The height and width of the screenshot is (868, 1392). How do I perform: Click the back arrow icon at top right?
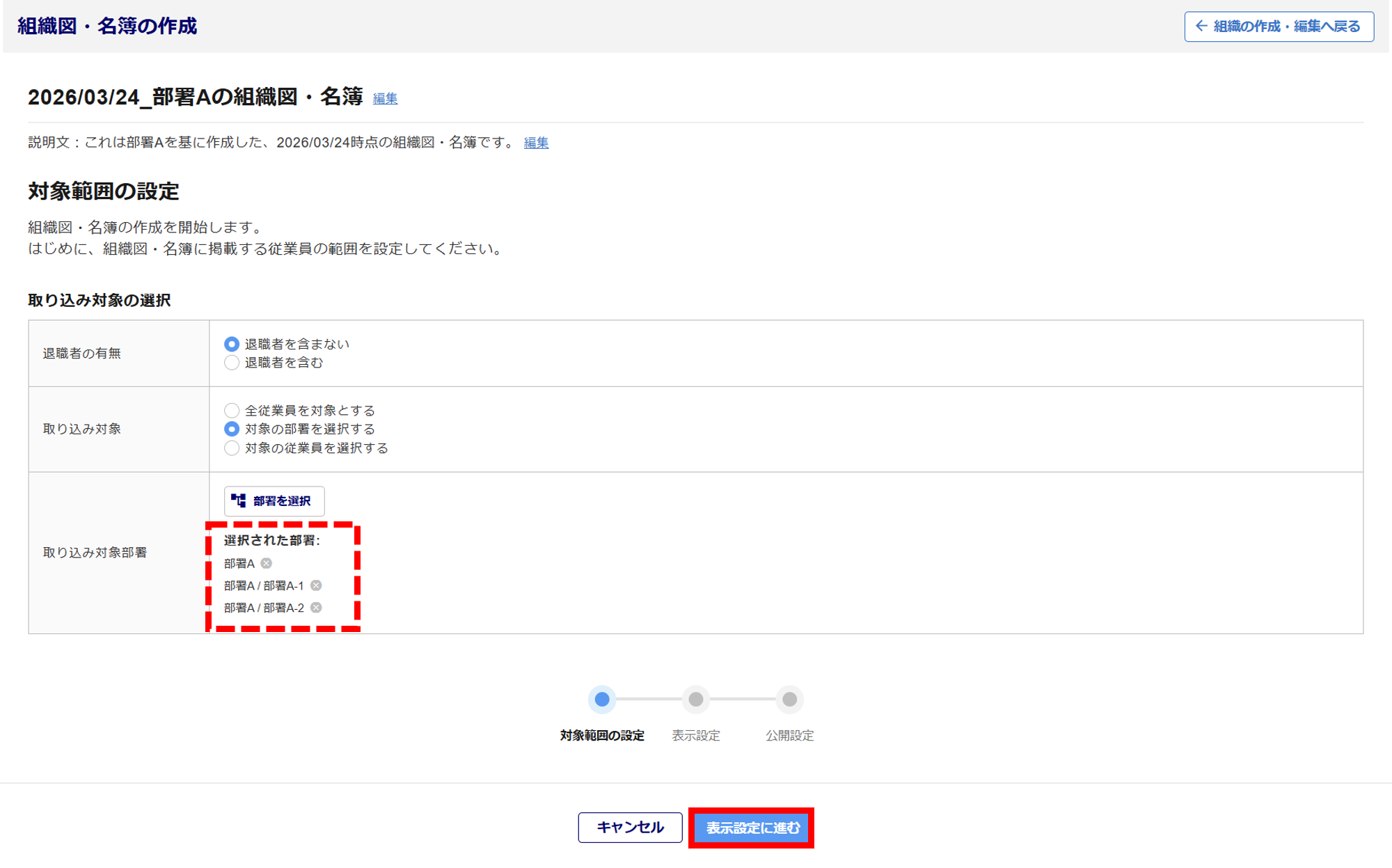click(x=1201, y=26)
